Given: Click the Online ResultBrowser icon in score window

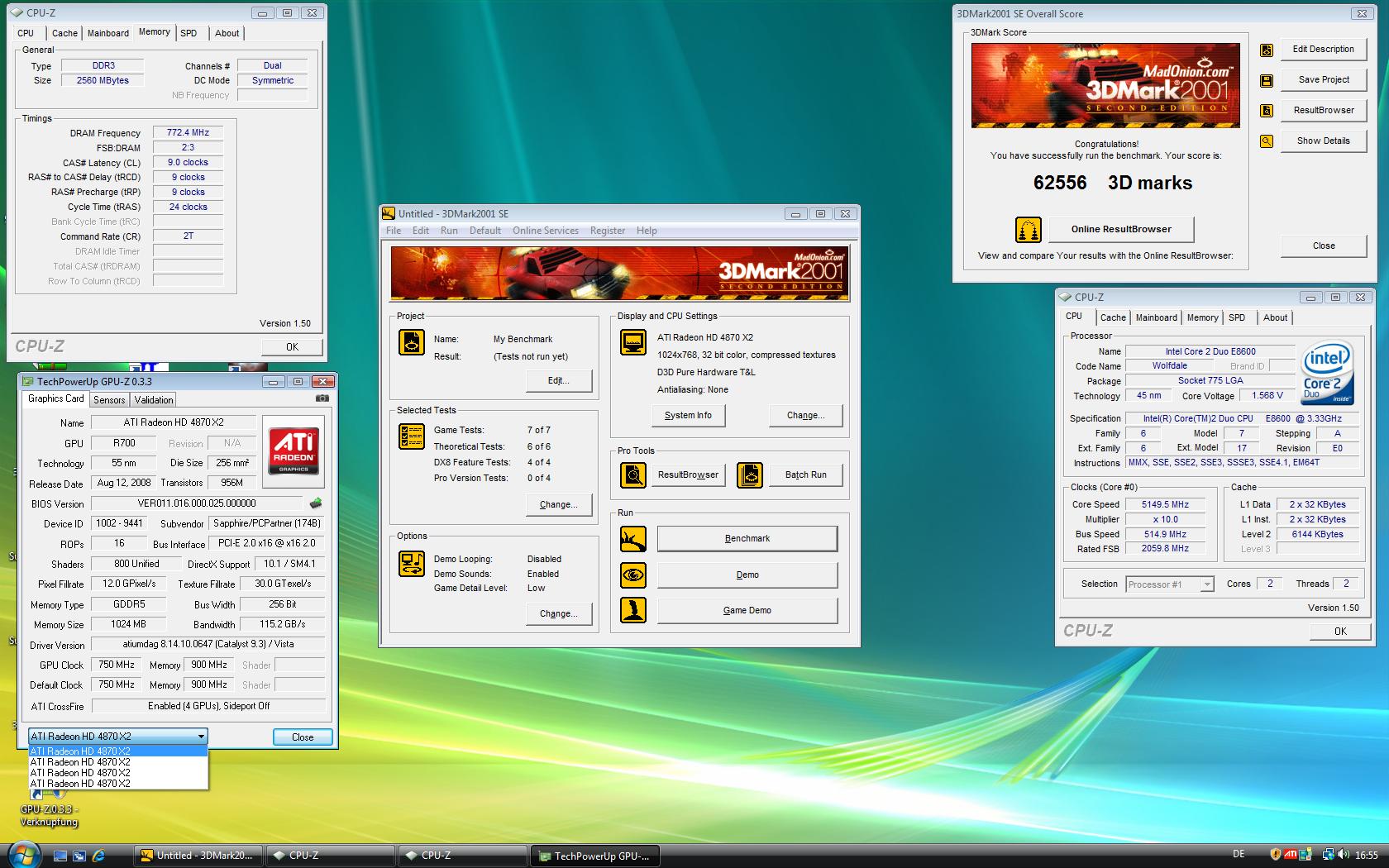Looking at the screenshot, I should click(x=1028, y=230).
